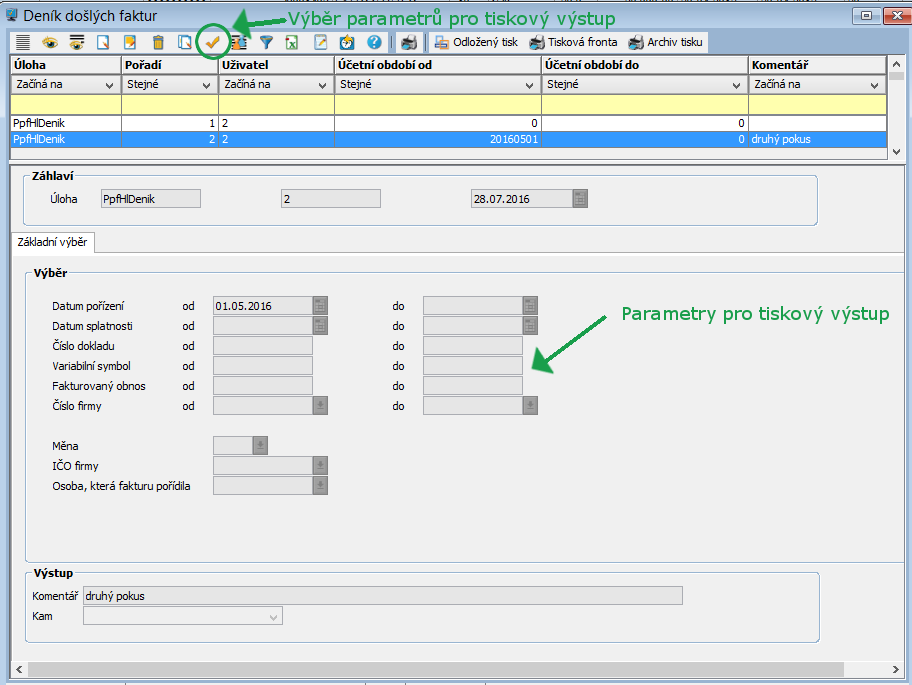Image resolution: width=912 pixels, height=685 pixels.
Task: Open help with the blue question mark icon
Action: point(374,42)
